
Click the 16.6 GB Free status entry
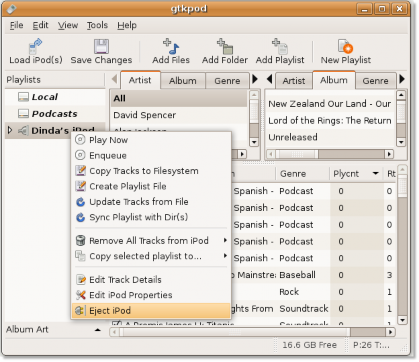(309, 345)
